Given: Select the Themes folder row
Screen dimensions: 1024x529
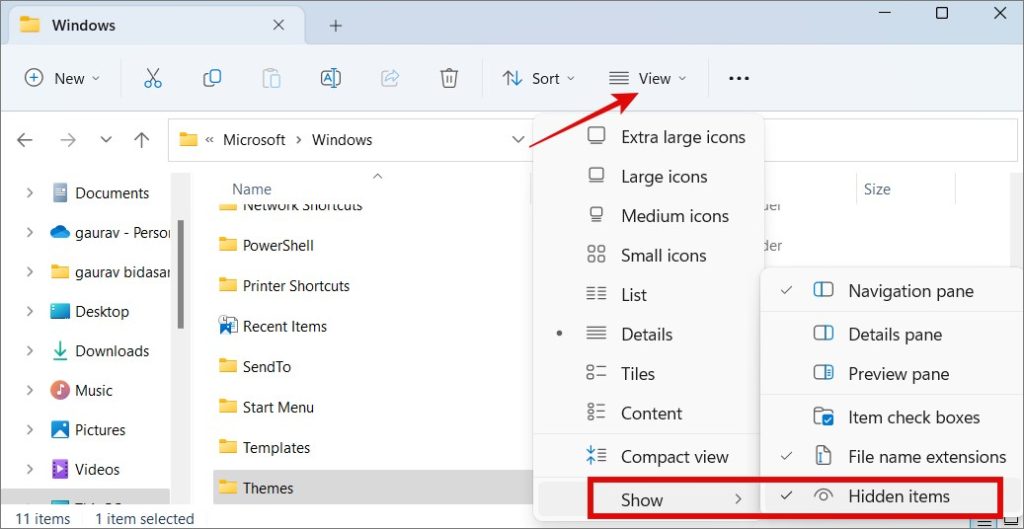Looking at the screenshot, I should 372,488.
